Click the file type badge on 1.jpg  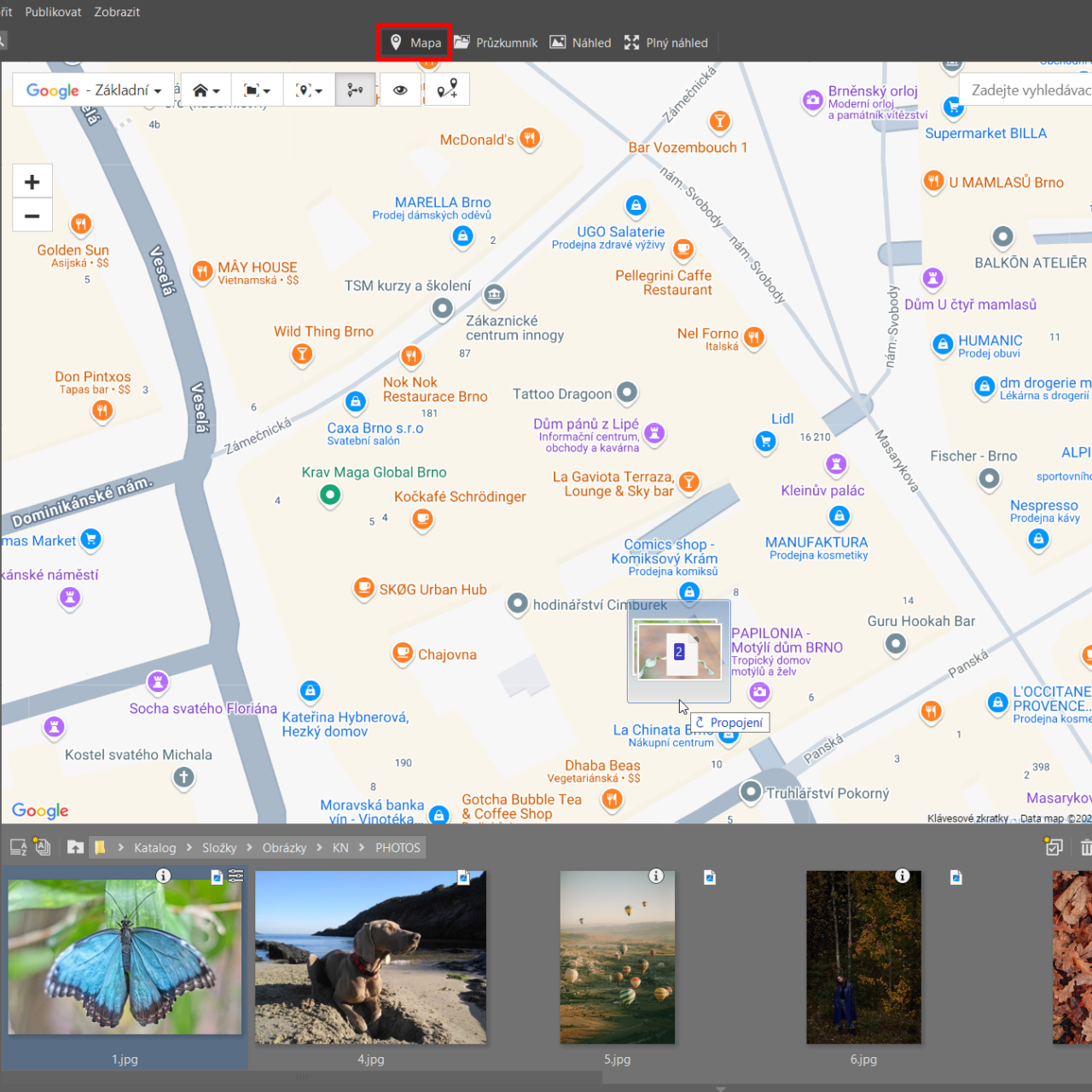tap(217, 877)
